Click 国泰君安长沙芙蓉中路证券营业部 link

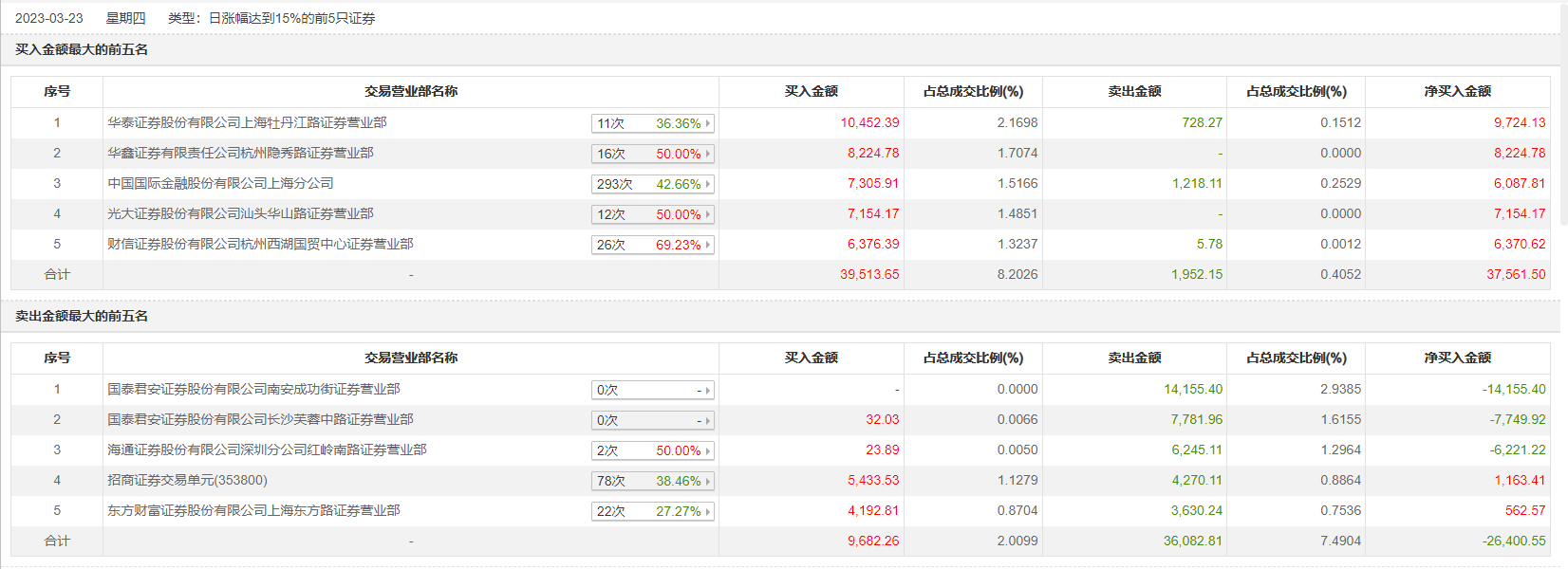pyautogui.click(x=260, y=419)
